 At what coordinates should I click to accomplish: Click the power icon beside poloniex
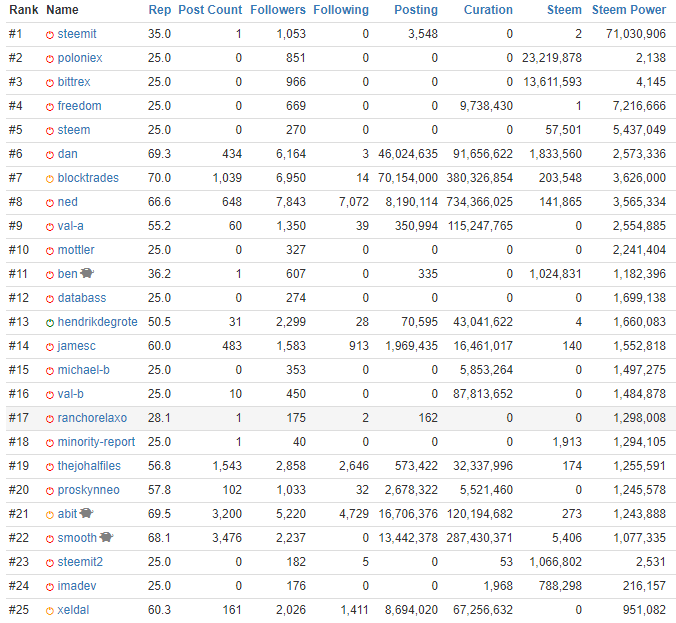coord(50,59)
